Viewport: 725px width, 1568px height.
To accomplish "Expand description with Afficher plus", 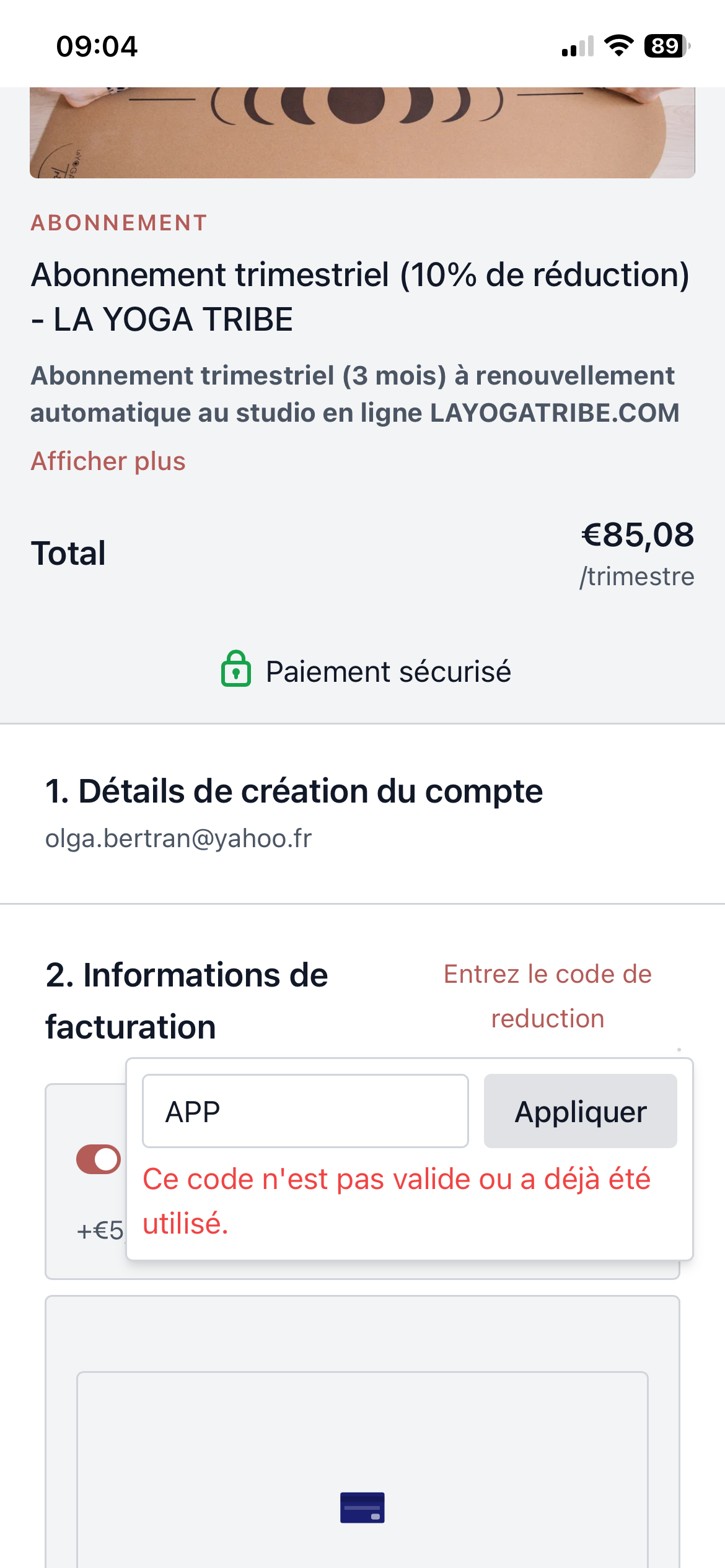I will 108,461.
